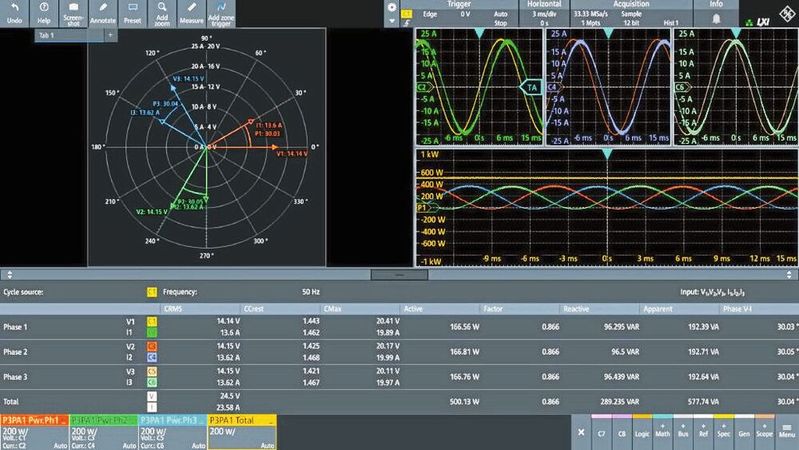799x450 pixels.
Task: Close the signal bar with X button
Action: (581, 432)
